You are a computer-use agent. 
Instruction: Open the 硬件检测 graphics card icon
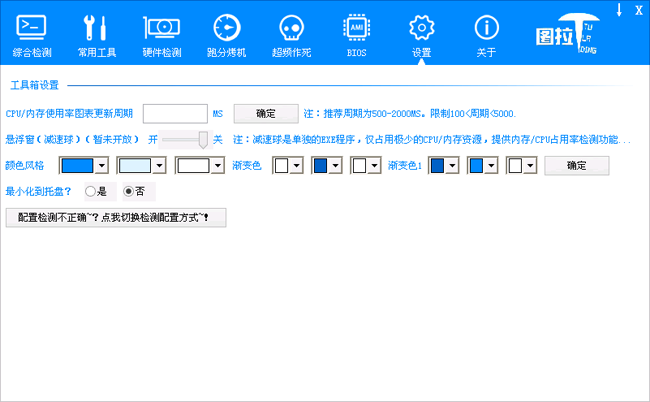tap(162, 36)
